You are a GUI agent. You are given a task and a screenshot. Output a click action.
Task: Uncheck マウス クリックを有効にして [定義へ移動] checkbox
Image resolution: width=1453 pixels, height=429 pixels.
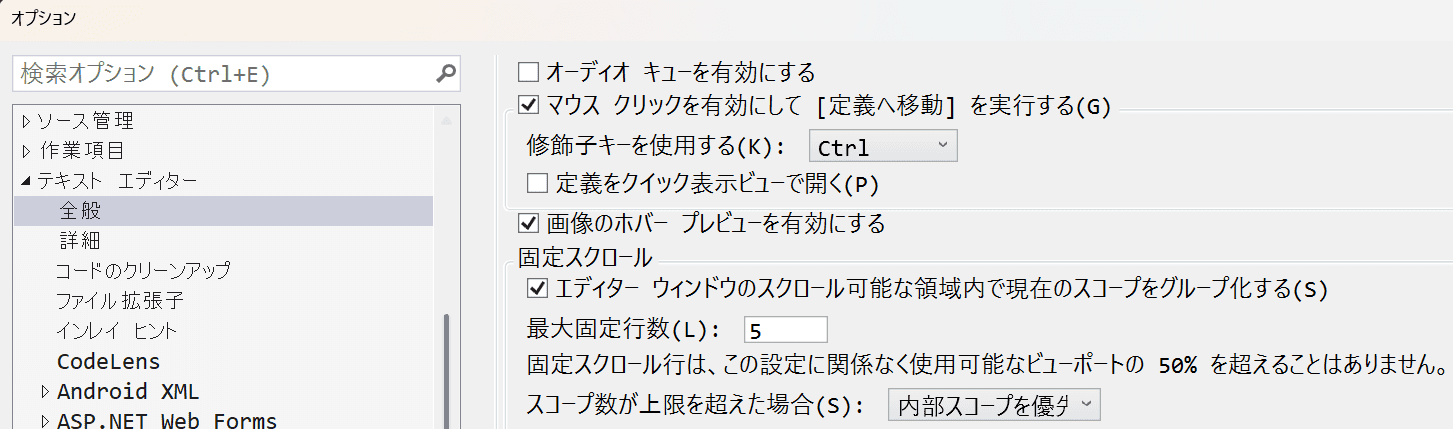tap(529, 103)
